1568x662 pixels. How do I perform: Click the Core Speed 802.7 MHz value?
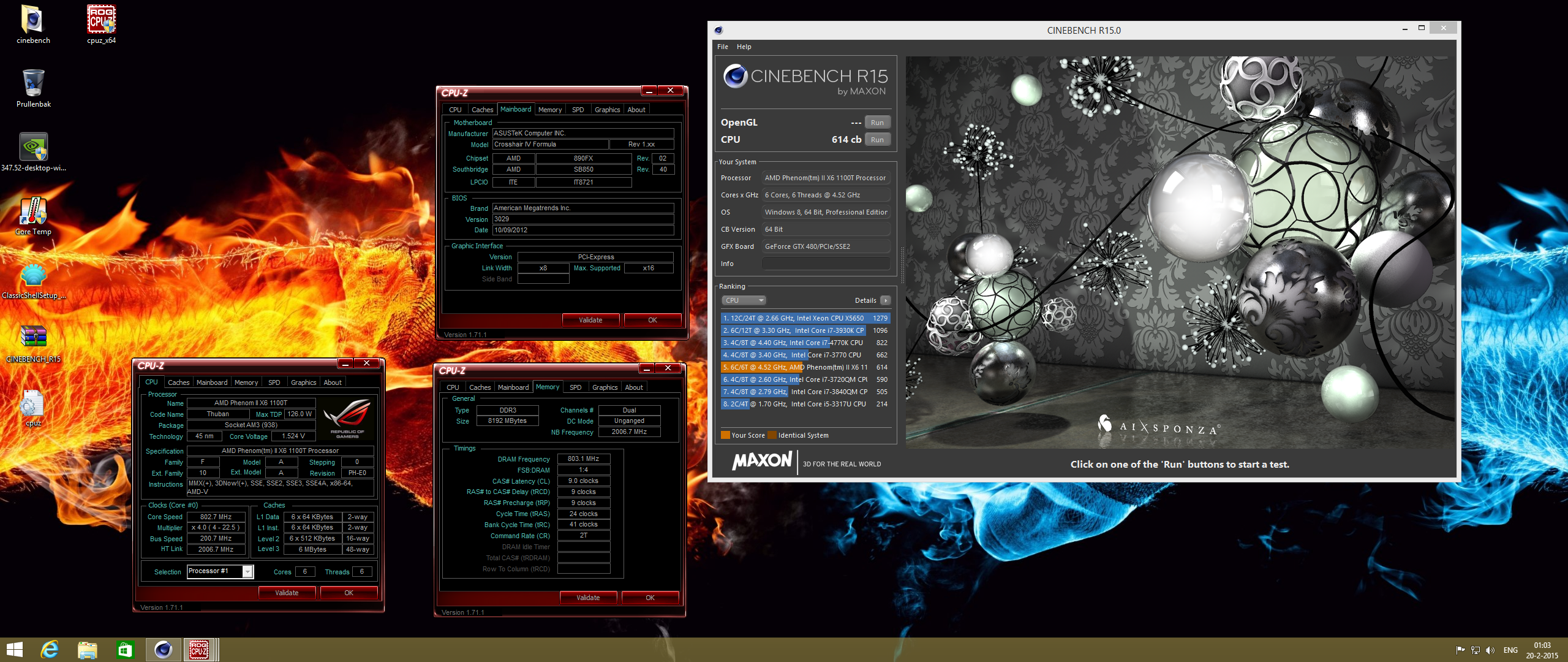[216, 517]
